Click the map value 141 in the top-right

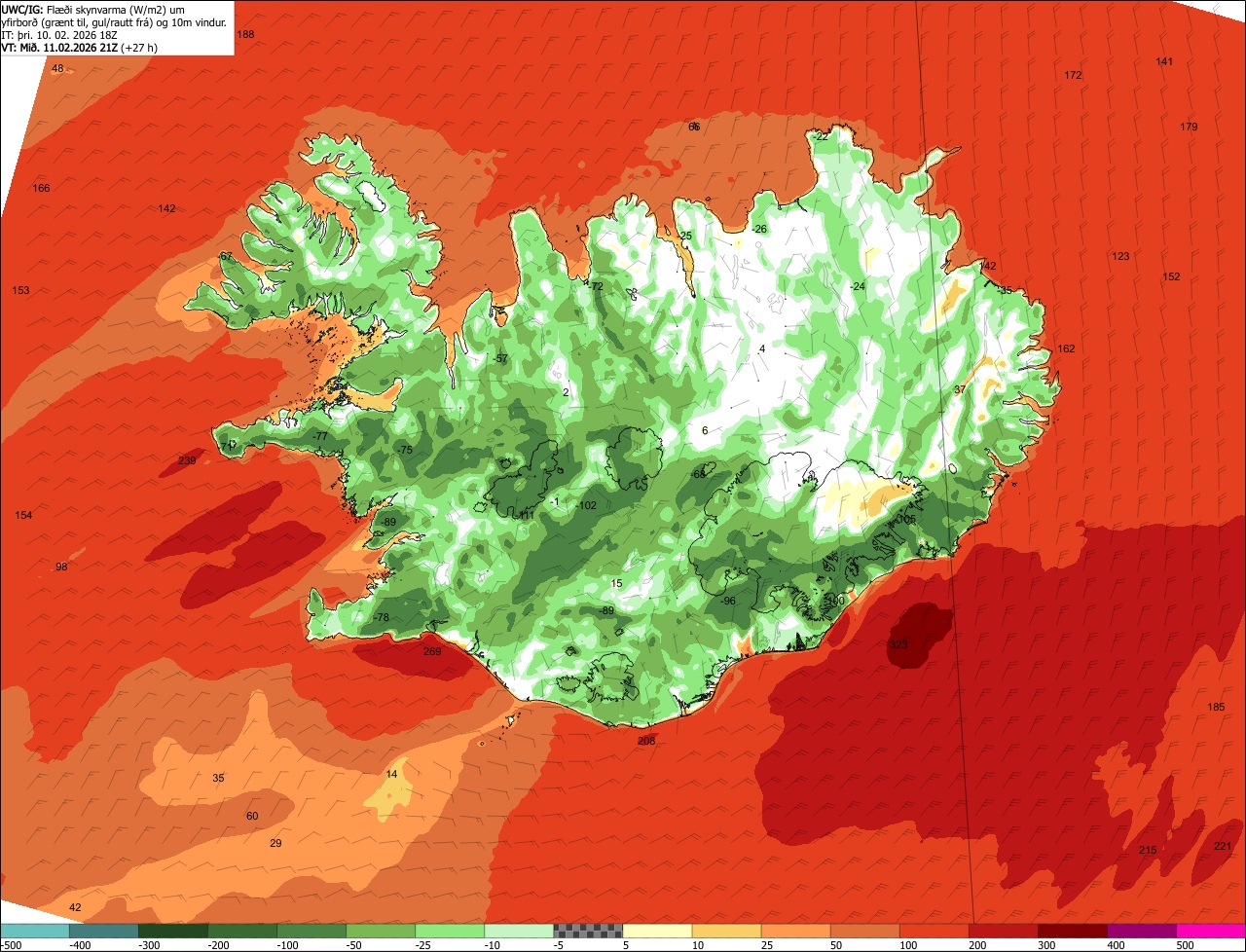(x=1164, y=61)
